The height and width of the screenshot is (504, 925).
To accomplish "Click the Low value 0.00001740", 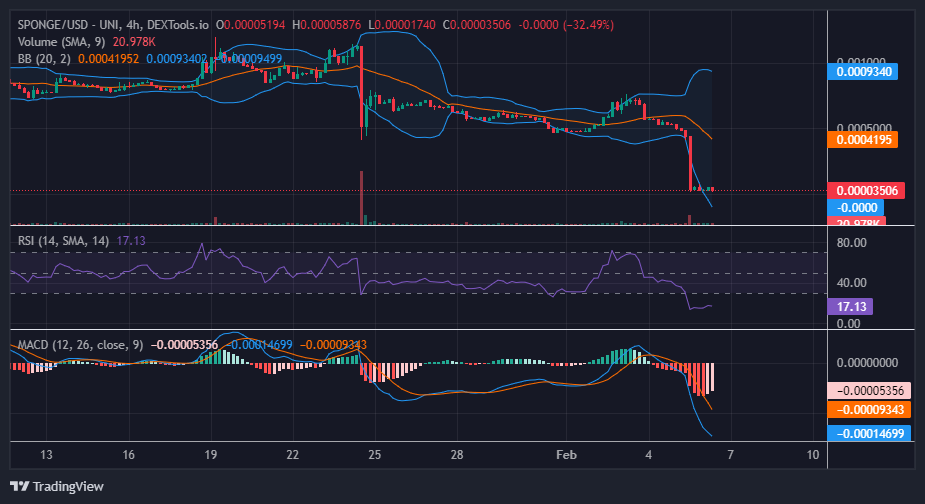I will click(405, 25).
